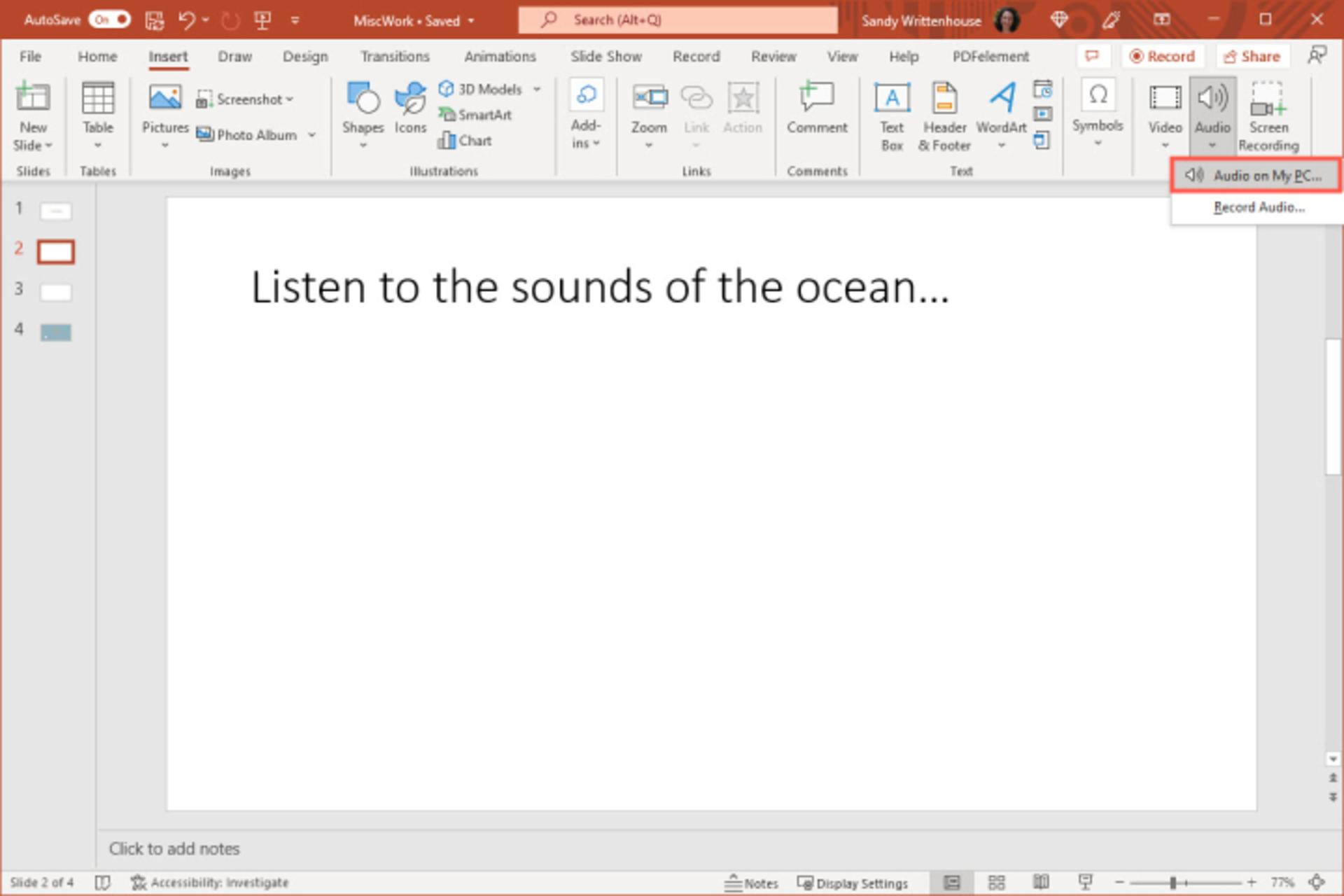This screenshot has height=896, width=1344.
Task: Click the Share button
Action: pos(1252,56)
